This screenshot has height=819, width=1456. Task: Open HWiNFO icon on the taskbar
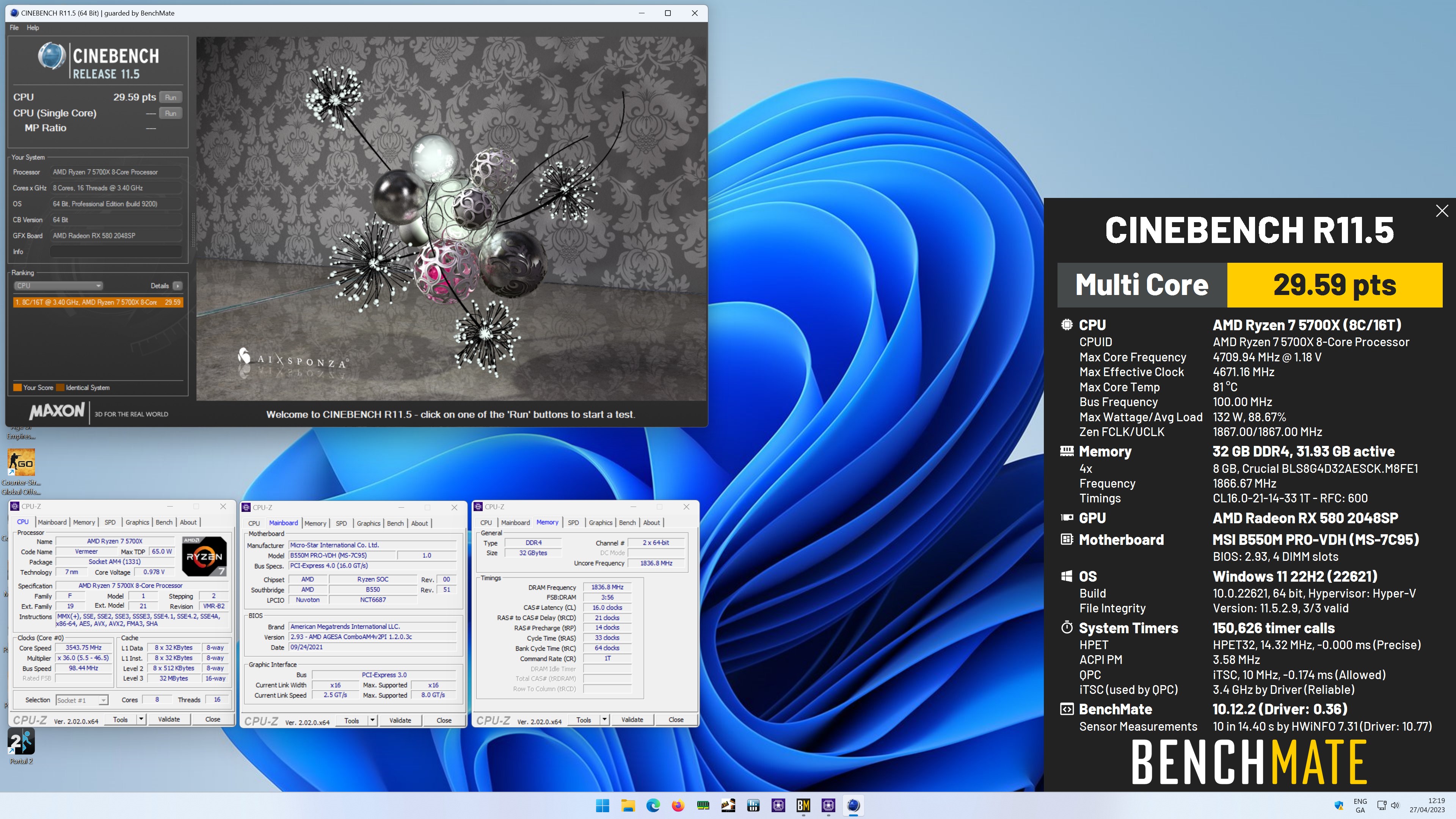[753, 805]
